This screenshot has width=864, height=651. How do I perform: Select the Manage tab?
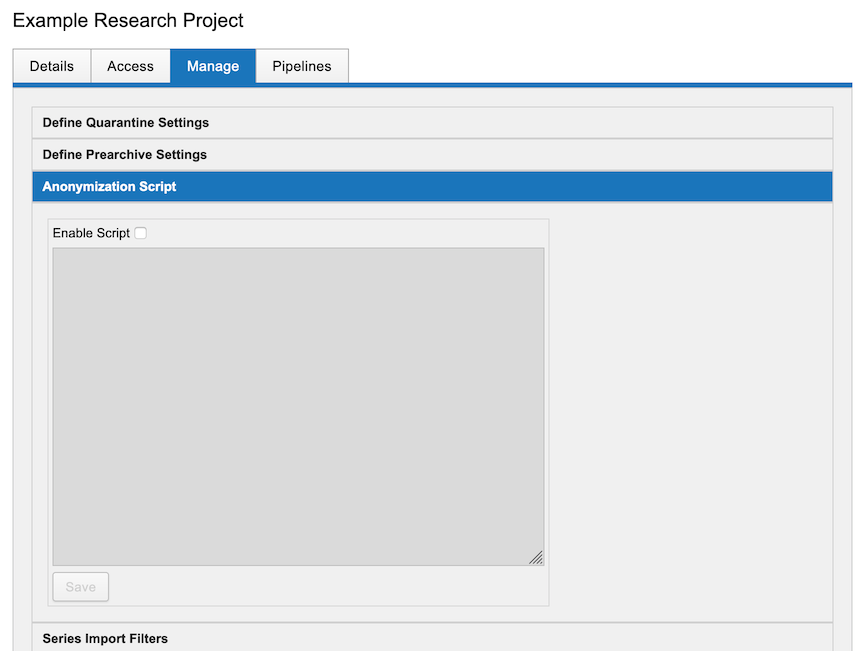coord(213,66)
